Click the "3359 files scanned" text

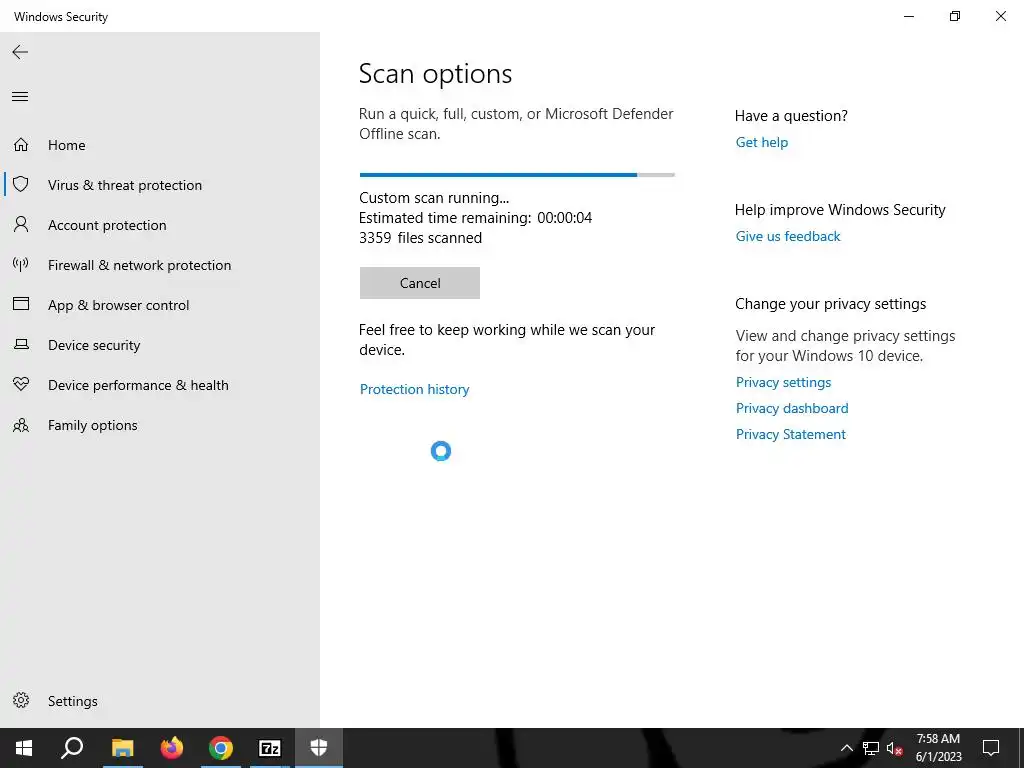click(421, 238)
